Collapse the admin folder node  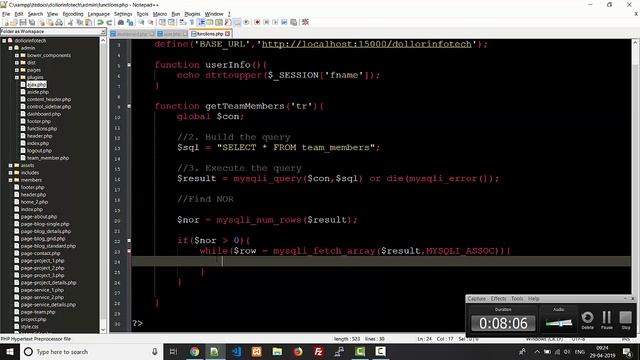point(11,48)
